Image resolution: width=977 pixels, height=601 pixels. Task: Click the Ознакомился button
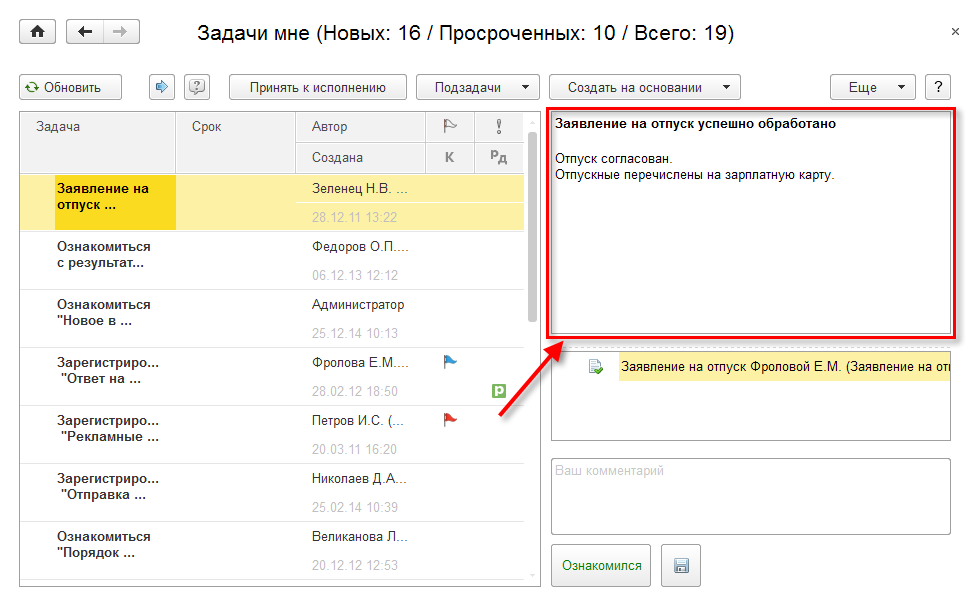click(601, 566)
